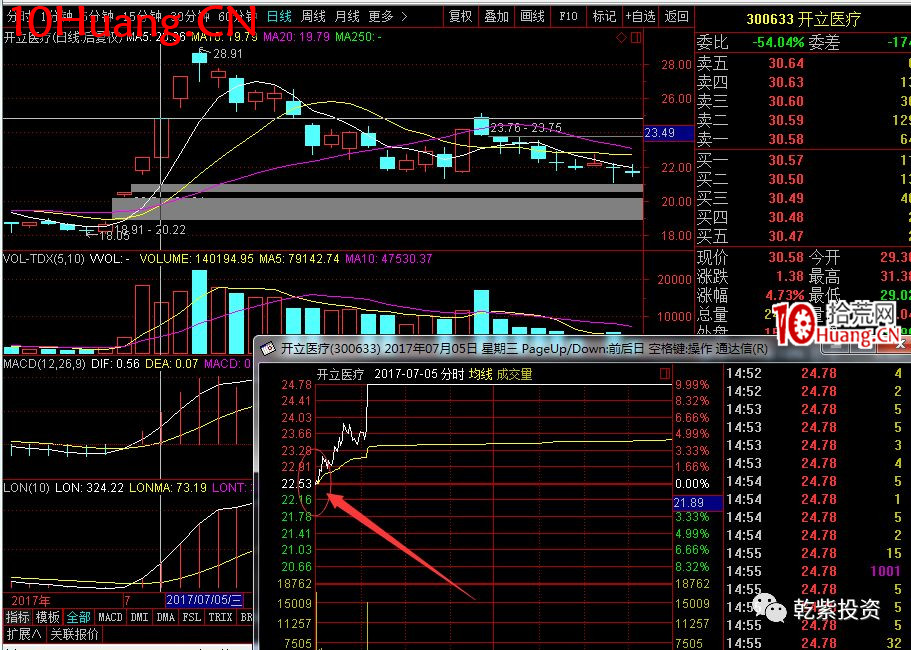Viewport: 911px width, 650px height.
Task: Choose the MACD indicator tab
Action: 110,617
